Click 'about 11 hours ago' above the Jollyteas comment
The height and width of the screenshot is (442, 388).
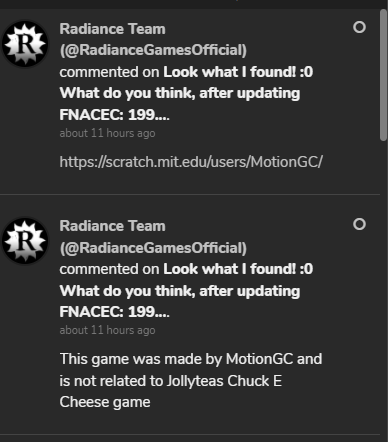coord(107,330)
